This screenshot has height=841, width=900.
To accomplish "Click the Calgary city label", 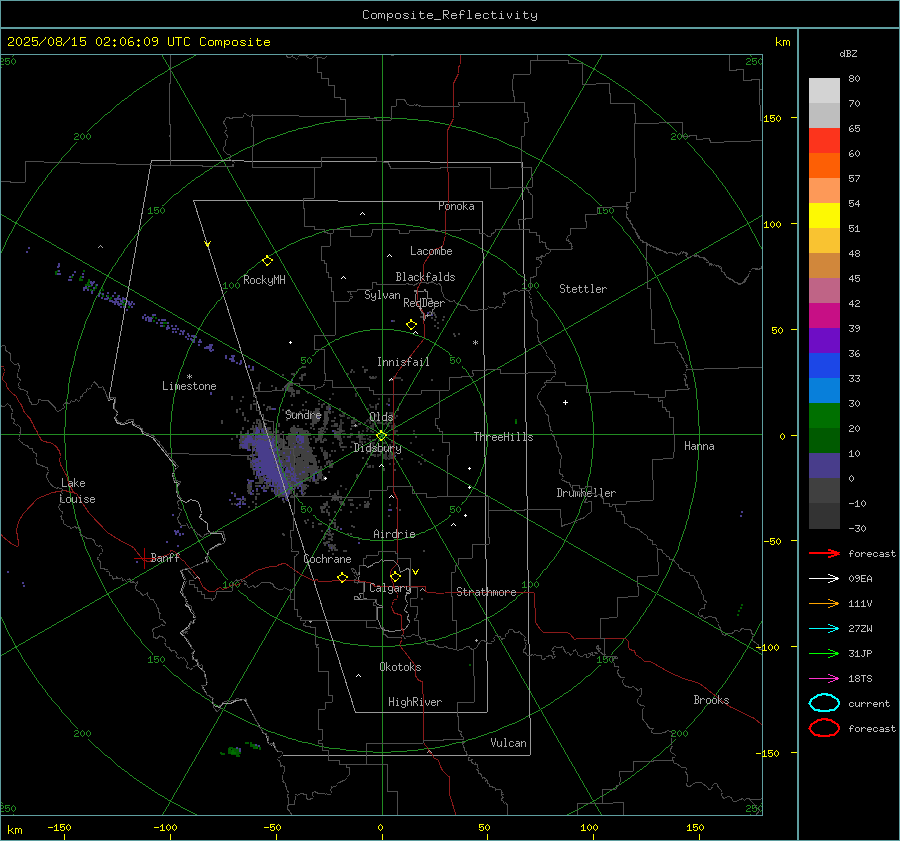I will [390, 588].
